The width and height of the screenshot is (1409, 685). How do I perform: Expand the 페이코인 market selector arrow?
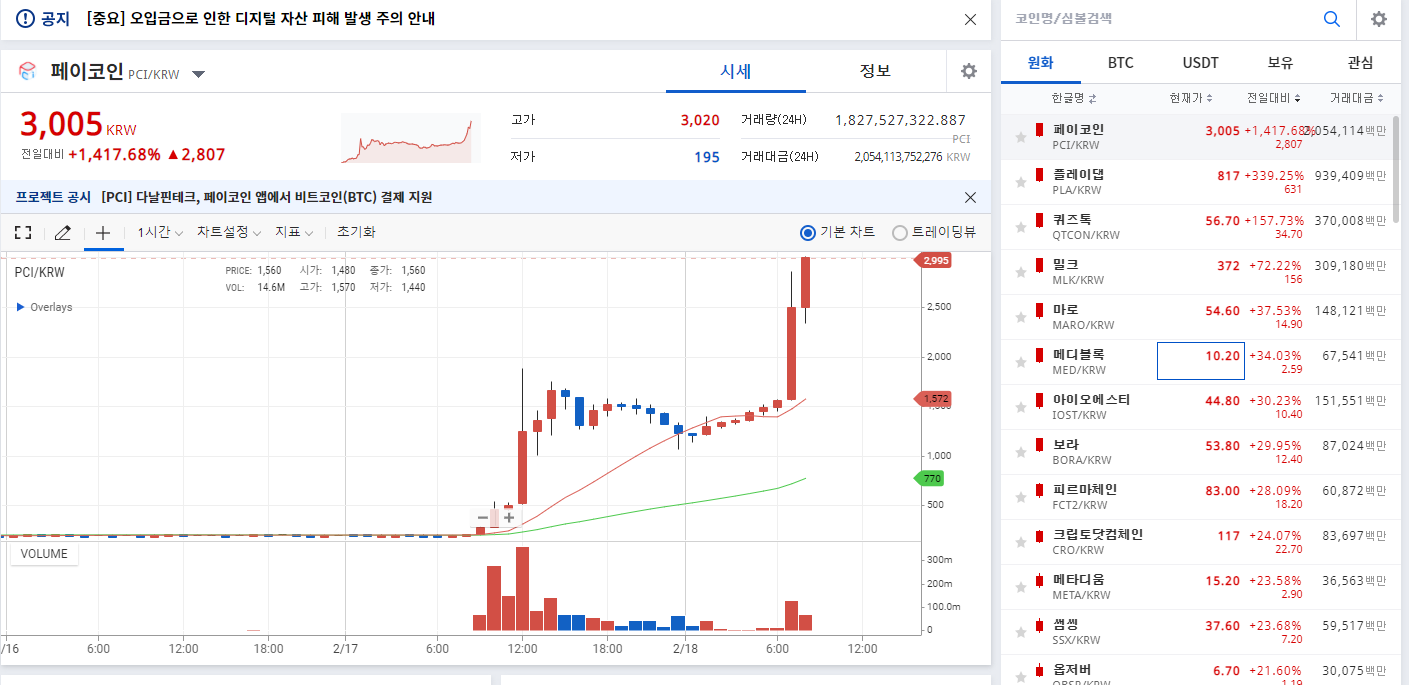point(198,74)
